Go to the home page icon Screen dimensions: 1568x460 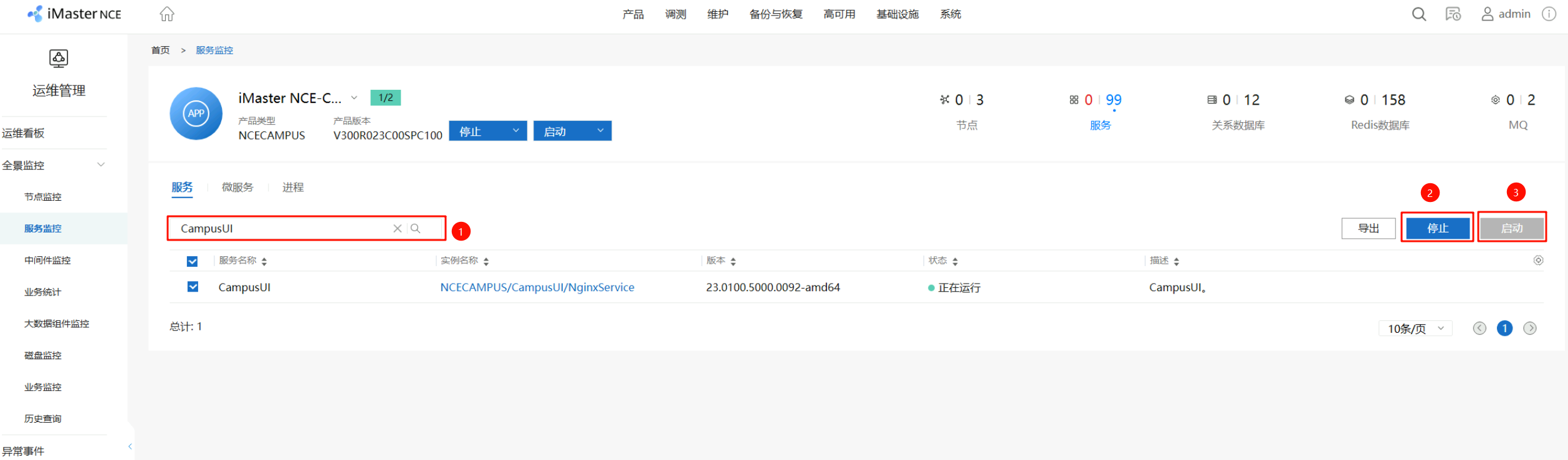click(x=167, y=14)
